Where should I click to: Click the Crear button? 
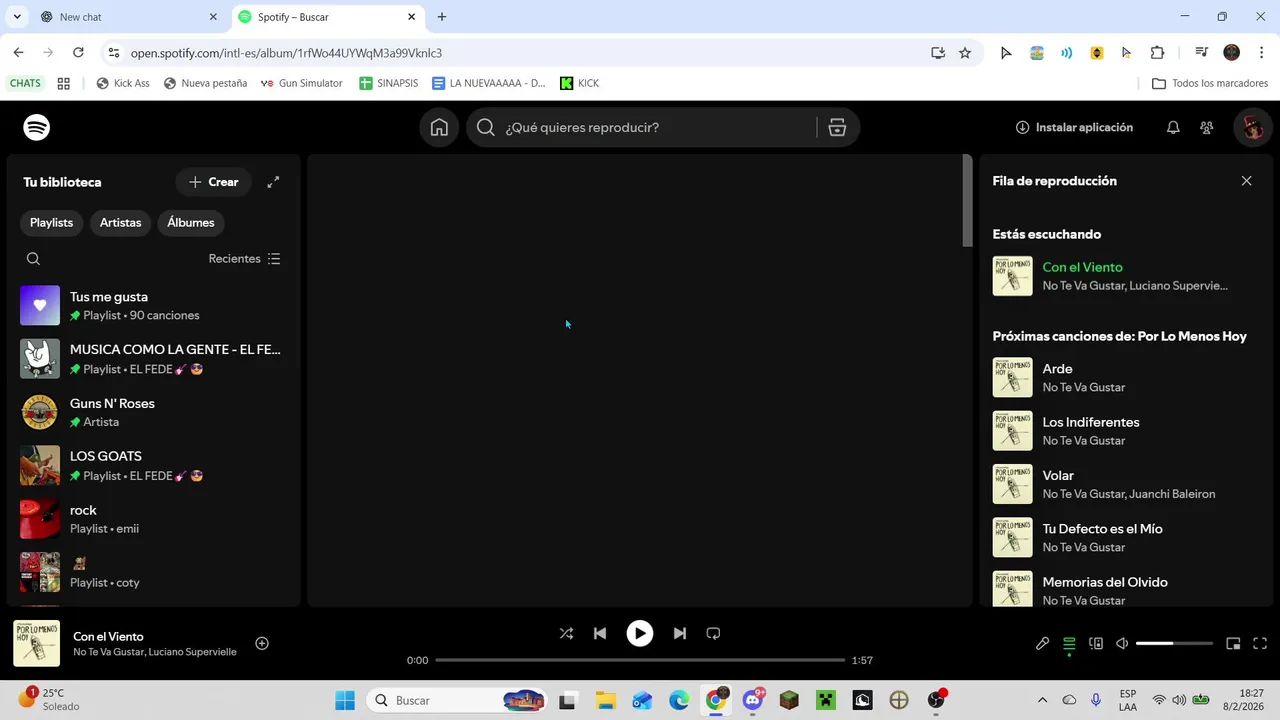(x=214, y=182)
